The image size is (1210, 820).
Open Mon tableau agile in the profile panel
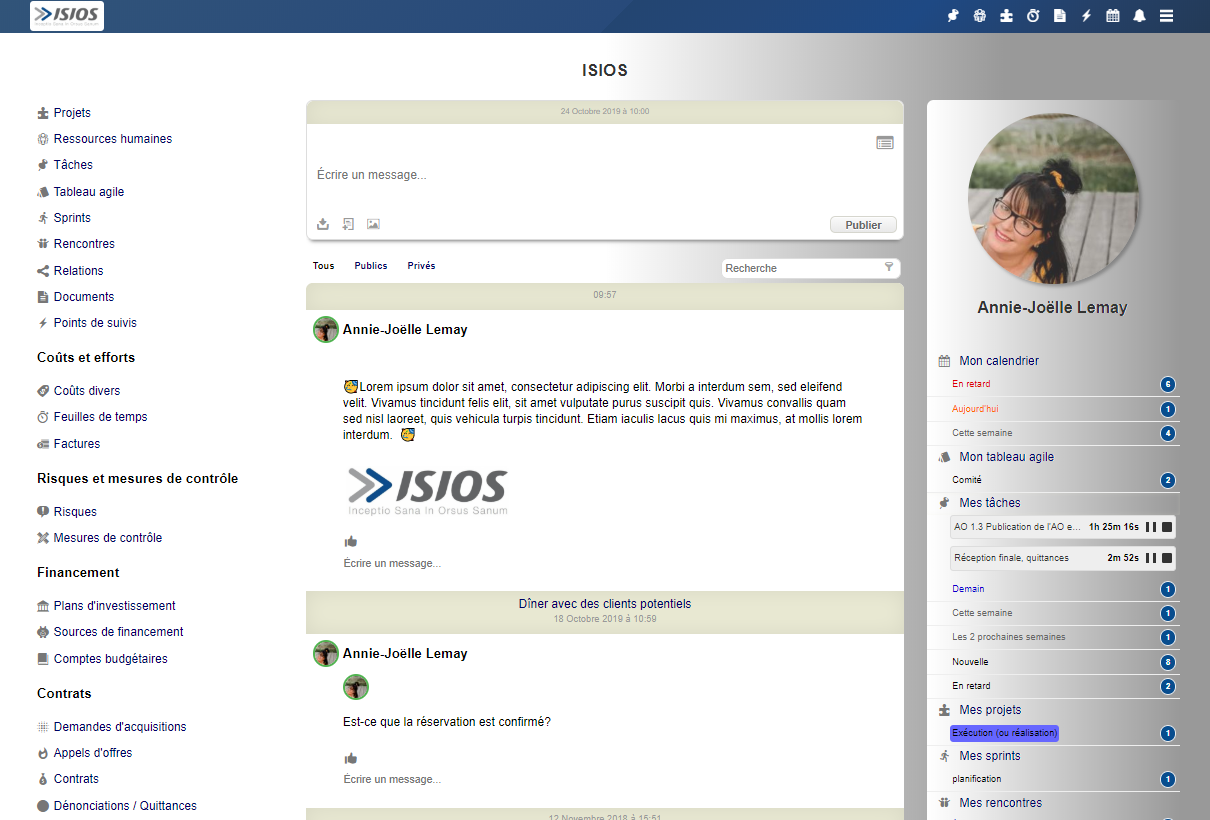click(1006, 457)
